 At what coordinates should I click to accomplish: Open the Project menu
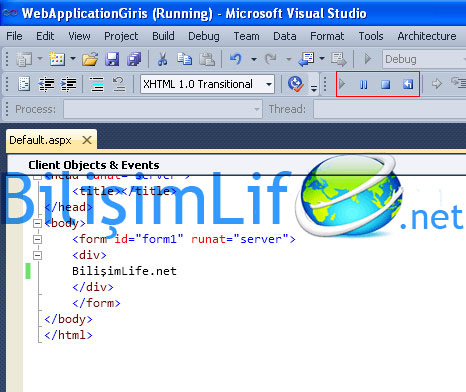pos(121,36)
